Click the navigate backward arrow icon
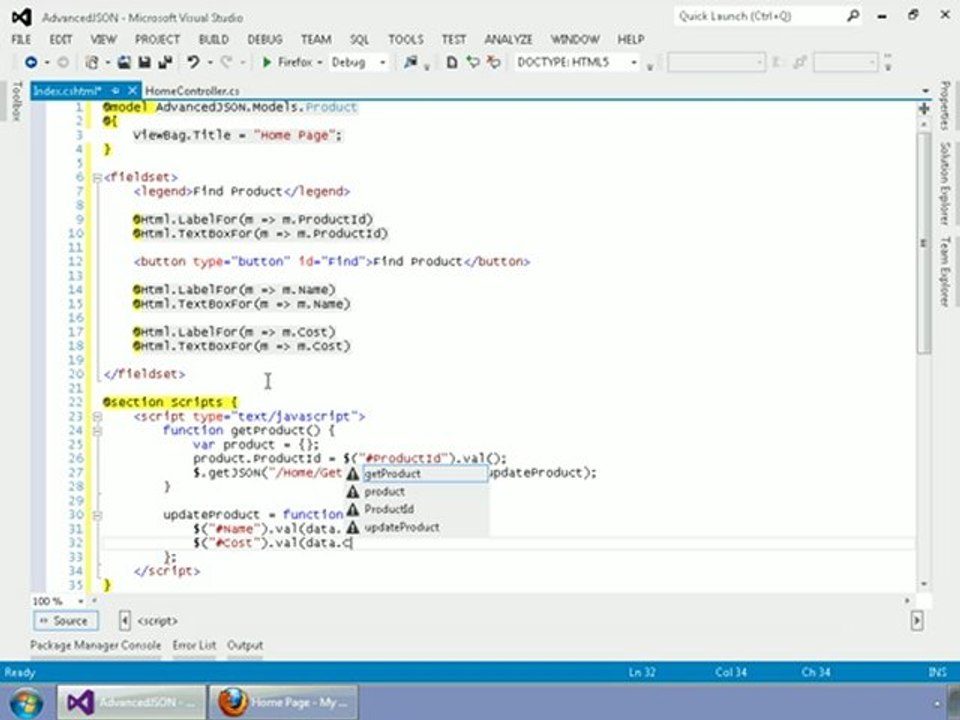 [31, 62]
